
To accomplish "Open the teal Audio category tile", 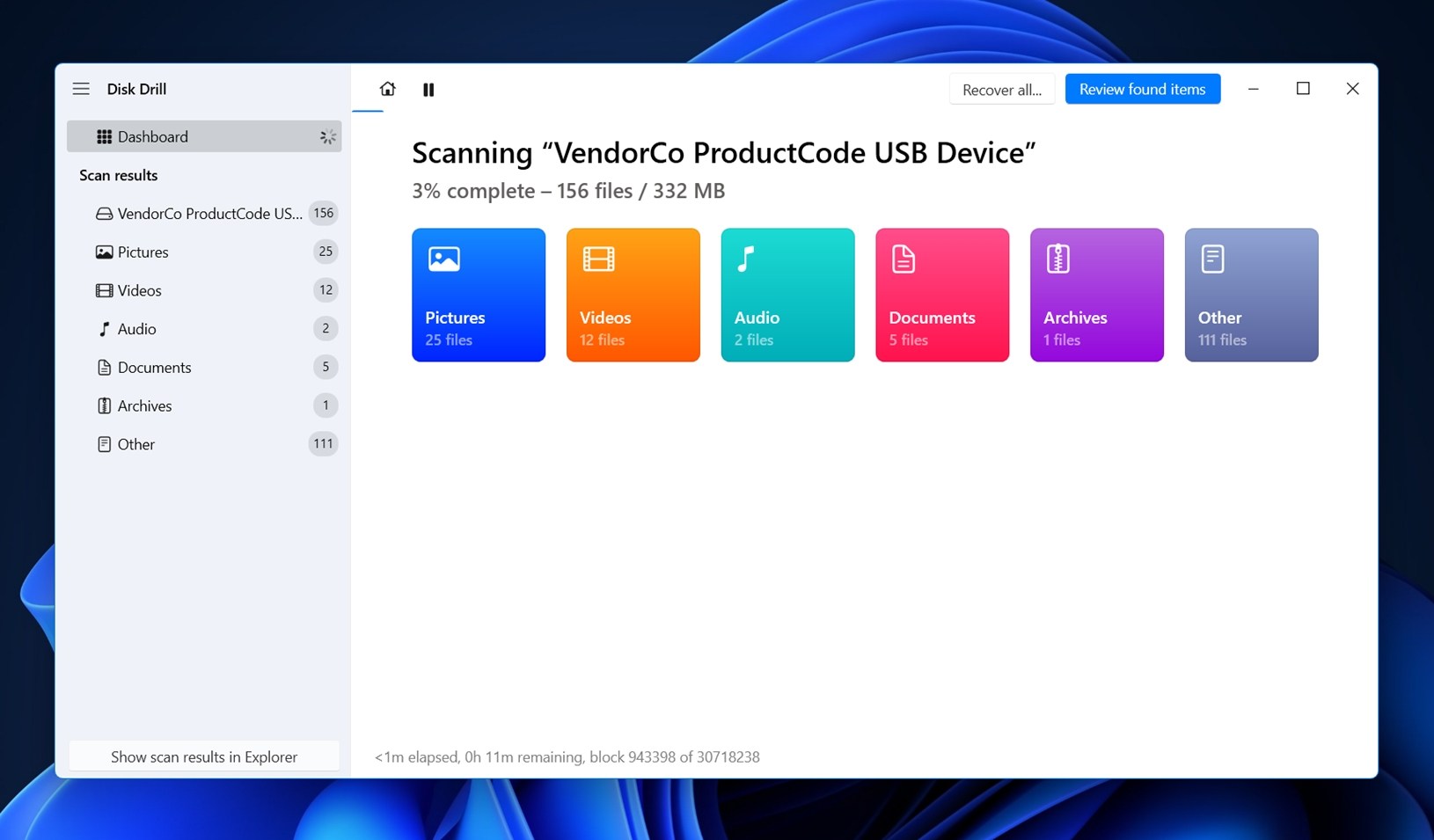I will [787, 295].
